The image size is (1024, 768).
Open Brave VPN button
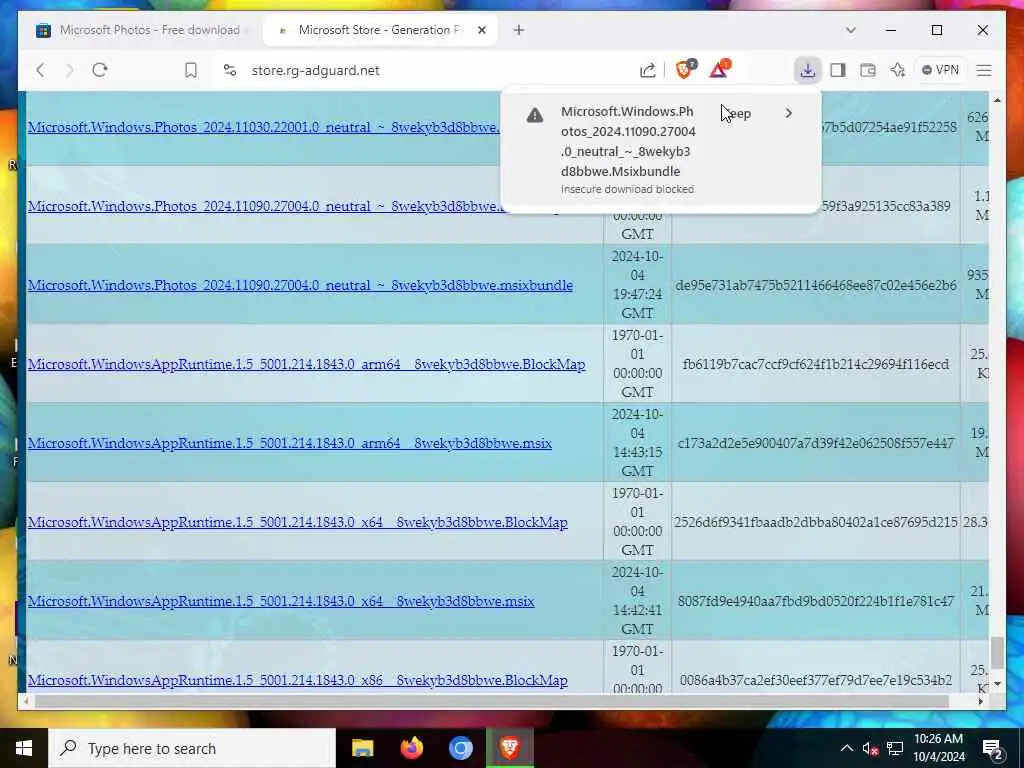[x=940, y=70]
